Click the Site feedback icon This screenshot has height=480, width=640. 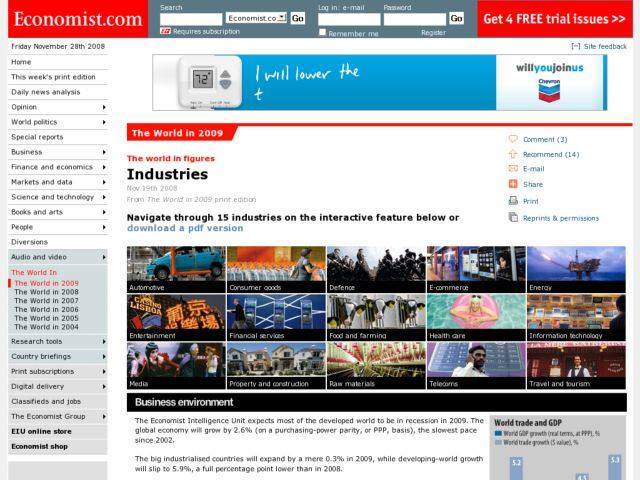(x=575, y=46)
